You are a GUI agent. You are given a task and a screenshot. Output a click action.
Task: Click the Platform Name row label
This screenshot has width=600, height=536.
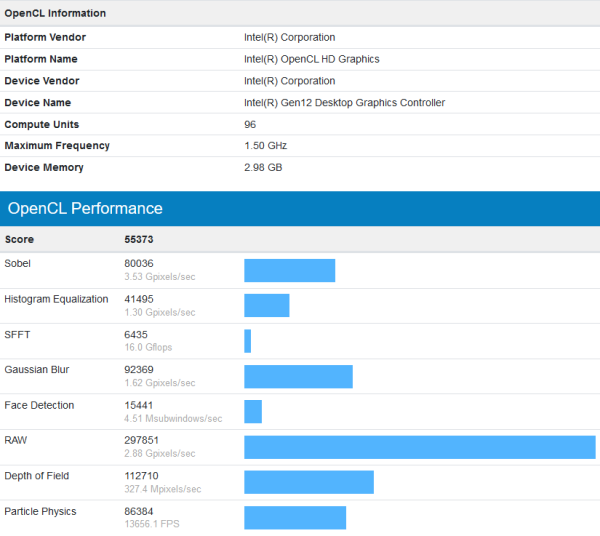[41, 59]
